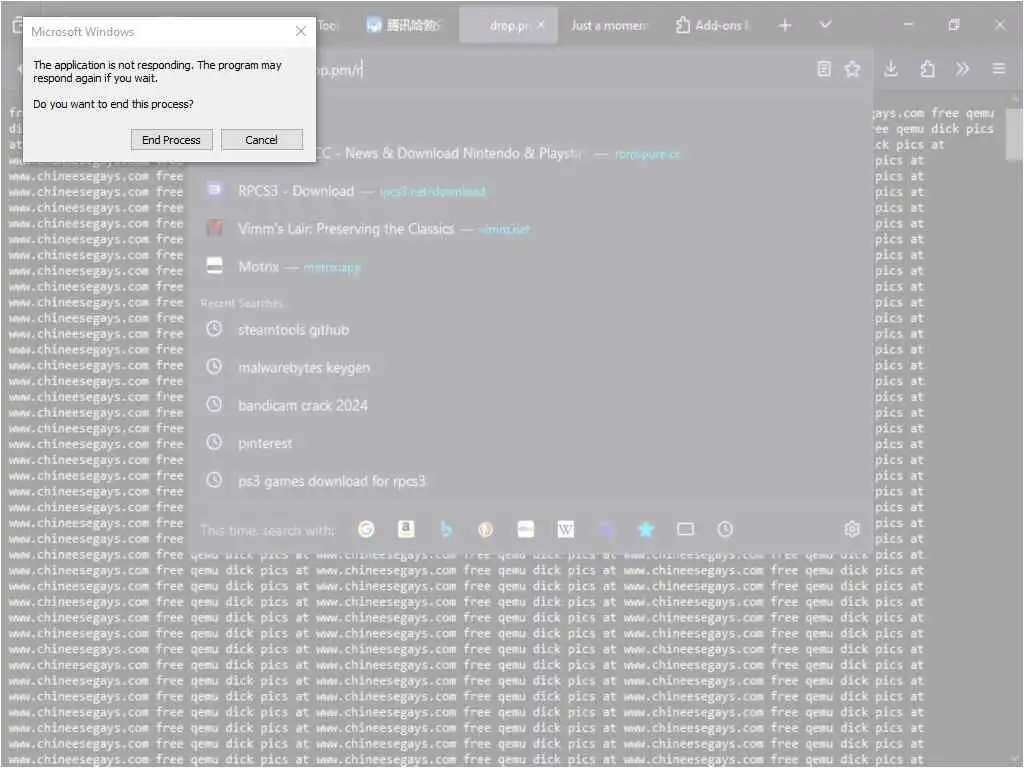Search with Wikipedia one-off icon
The image size is (1024, 768).
click(566, 529)
